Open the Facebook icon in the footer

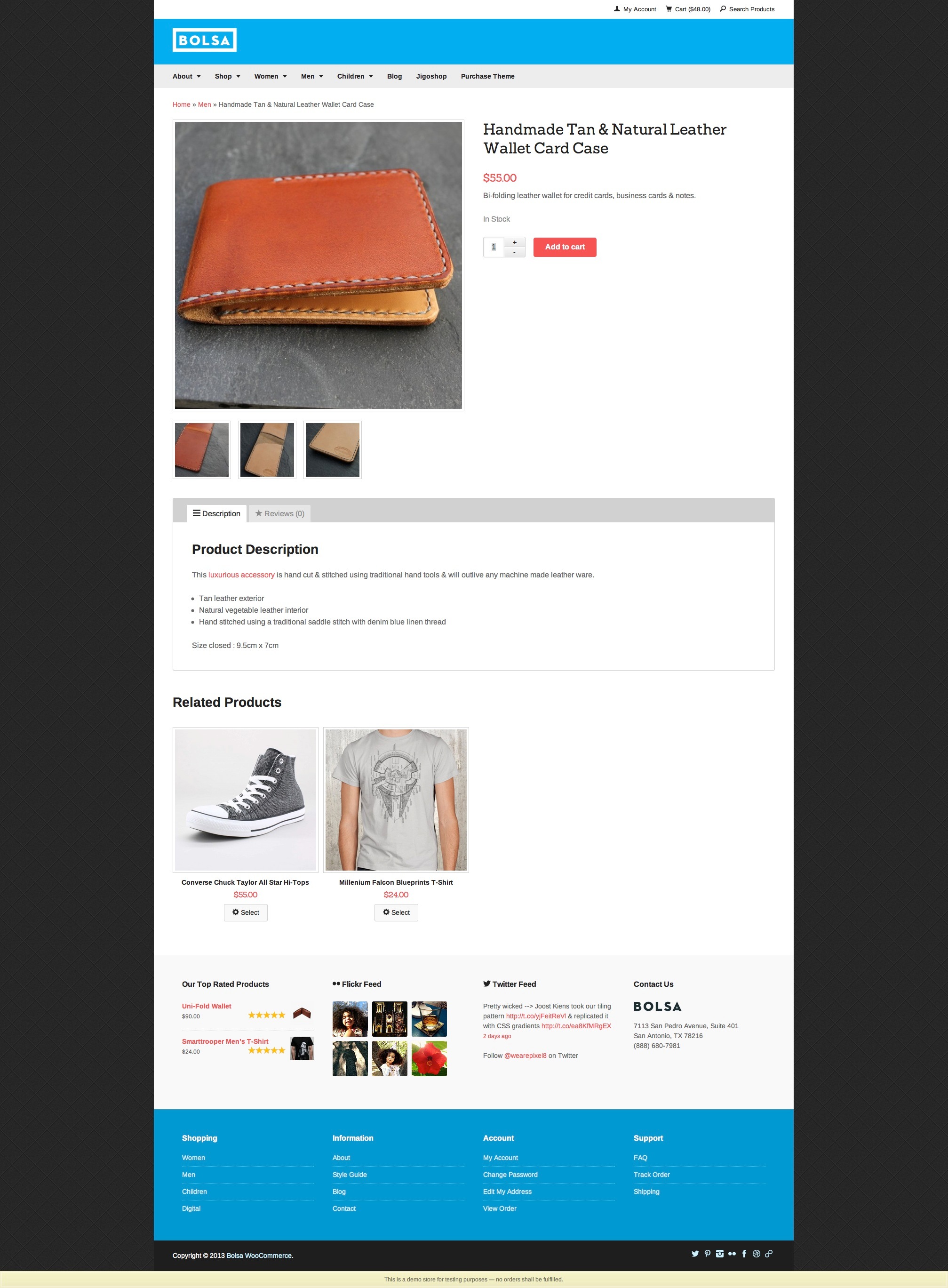tap(744, 1254)
